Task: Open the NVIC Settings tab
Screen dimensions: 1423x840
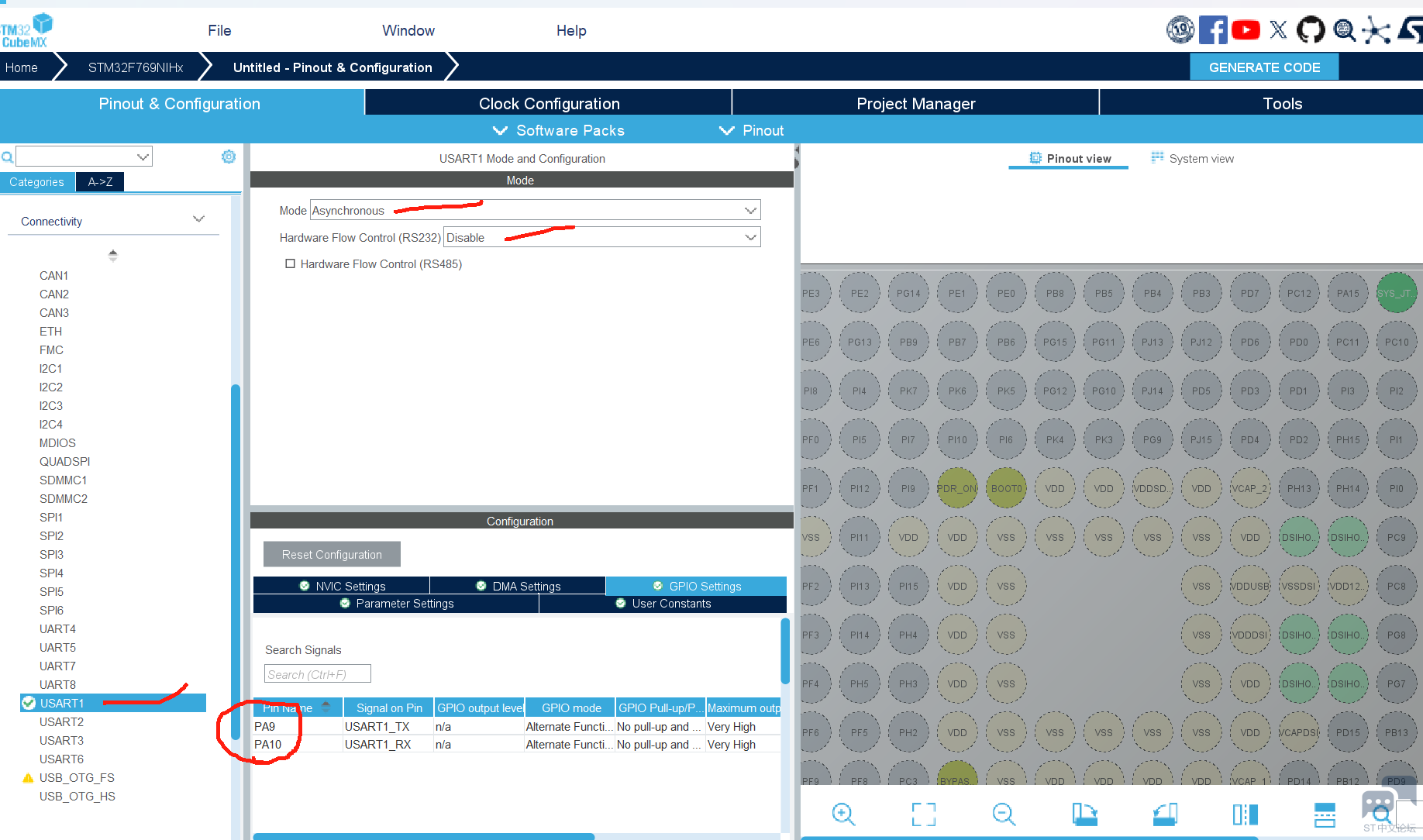Action: (342, 586)
